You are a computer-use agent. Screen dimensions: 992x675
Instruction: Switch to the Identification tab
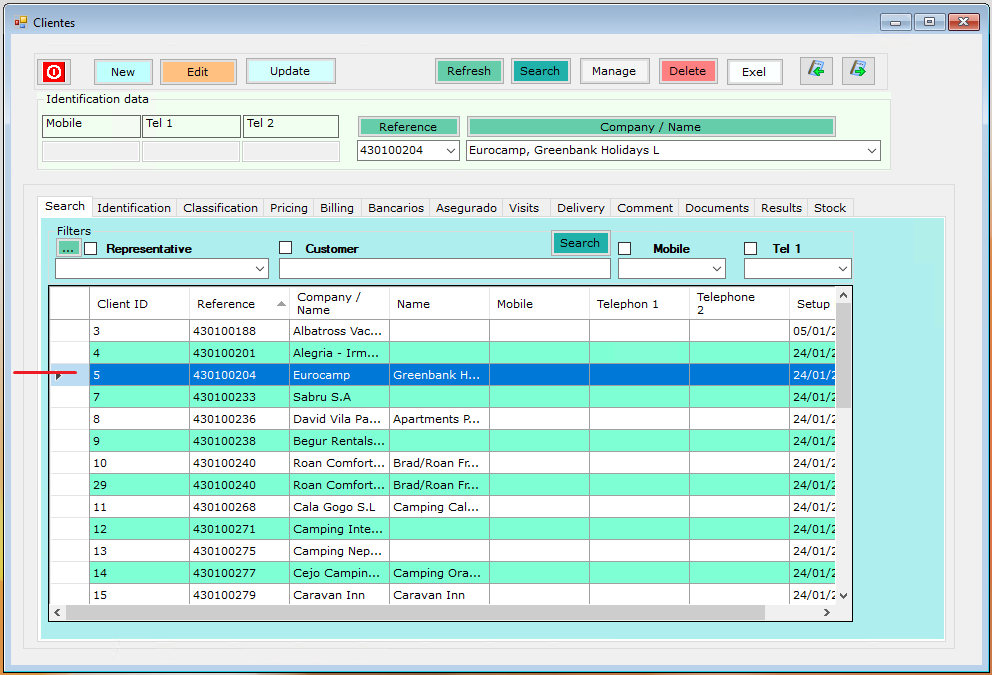tap(133, 208)
